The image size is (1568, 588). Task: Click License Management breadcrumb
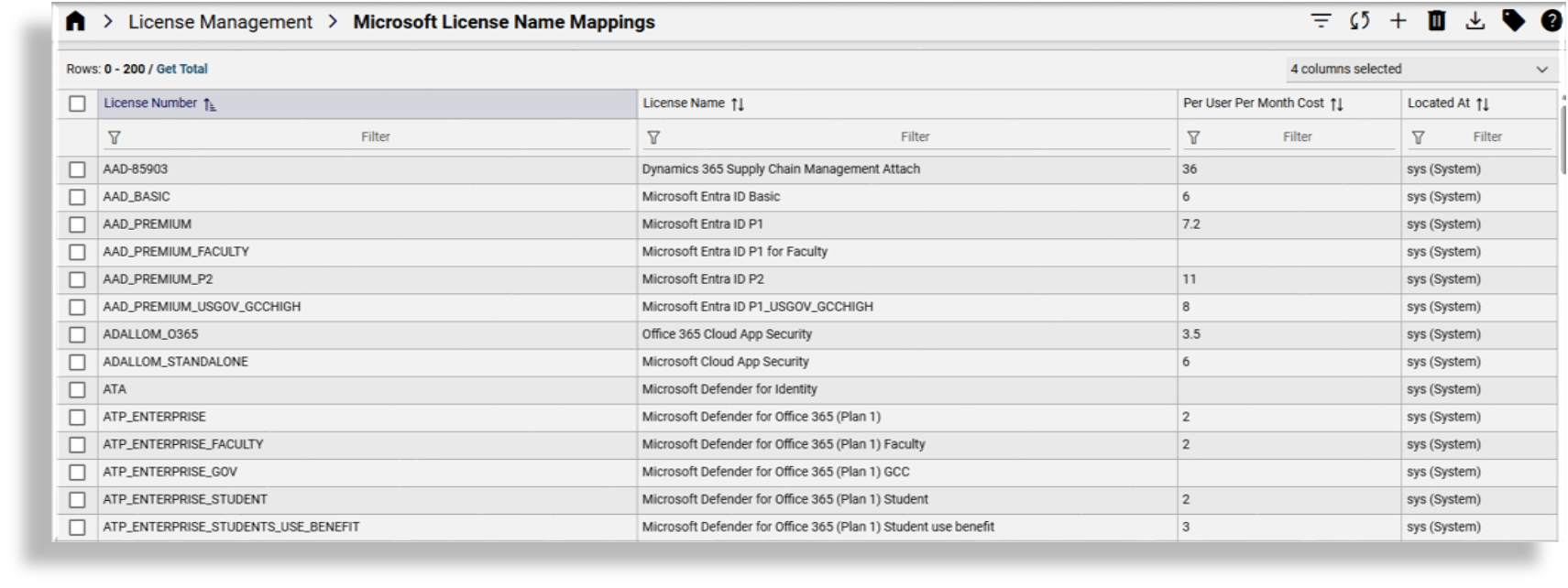pyautogui.click(x=220, y=22)
